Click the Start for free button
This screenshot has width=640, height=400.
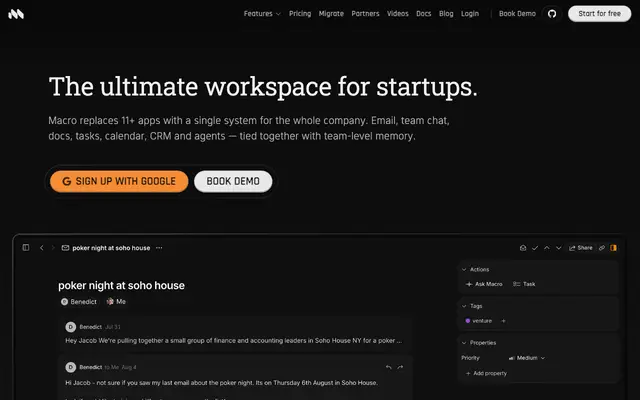[599, 14]
